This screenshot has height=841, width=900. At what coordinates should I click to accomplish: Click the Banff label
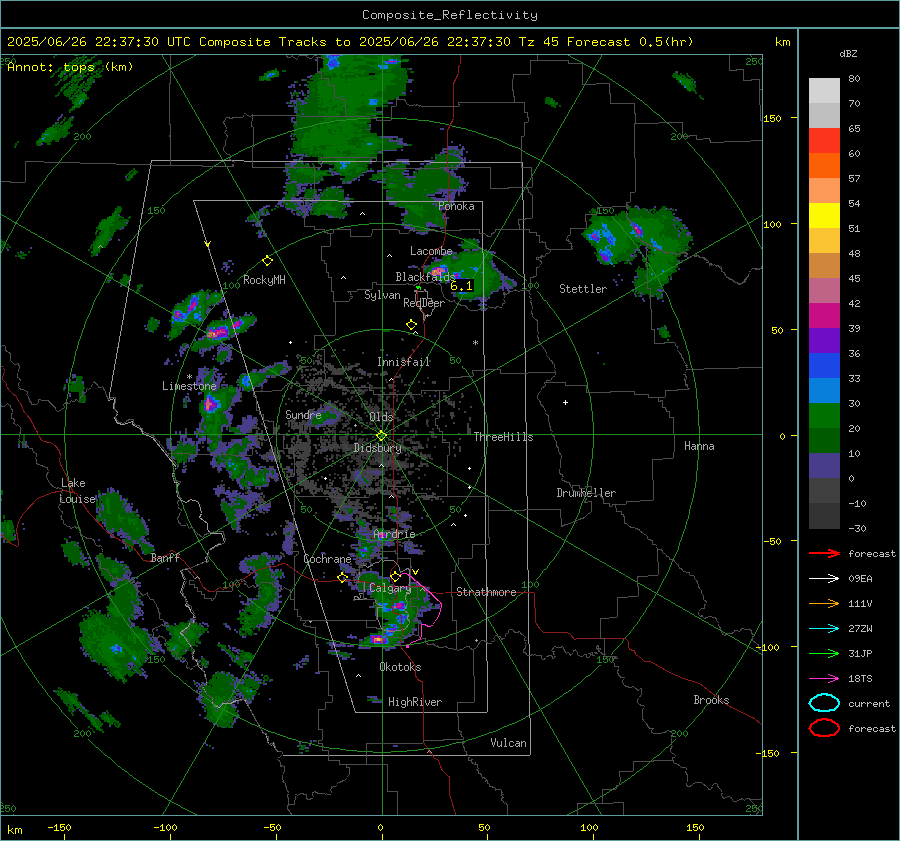pyautogui.click(x=165, y=557)
